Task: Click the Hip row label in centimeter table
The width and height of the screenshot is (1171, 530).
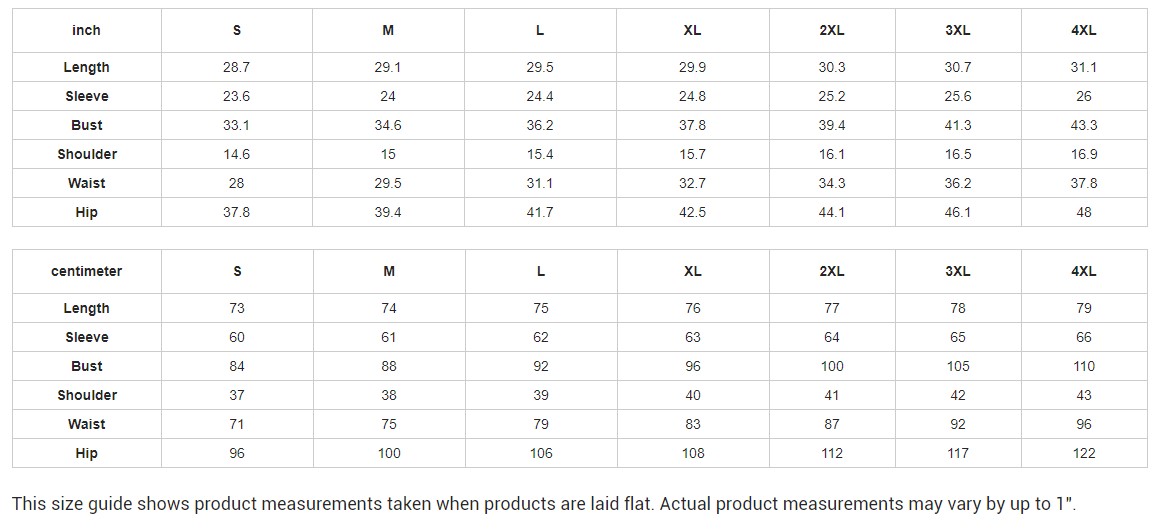Action: pyautogui.click(x=87, y=453)
